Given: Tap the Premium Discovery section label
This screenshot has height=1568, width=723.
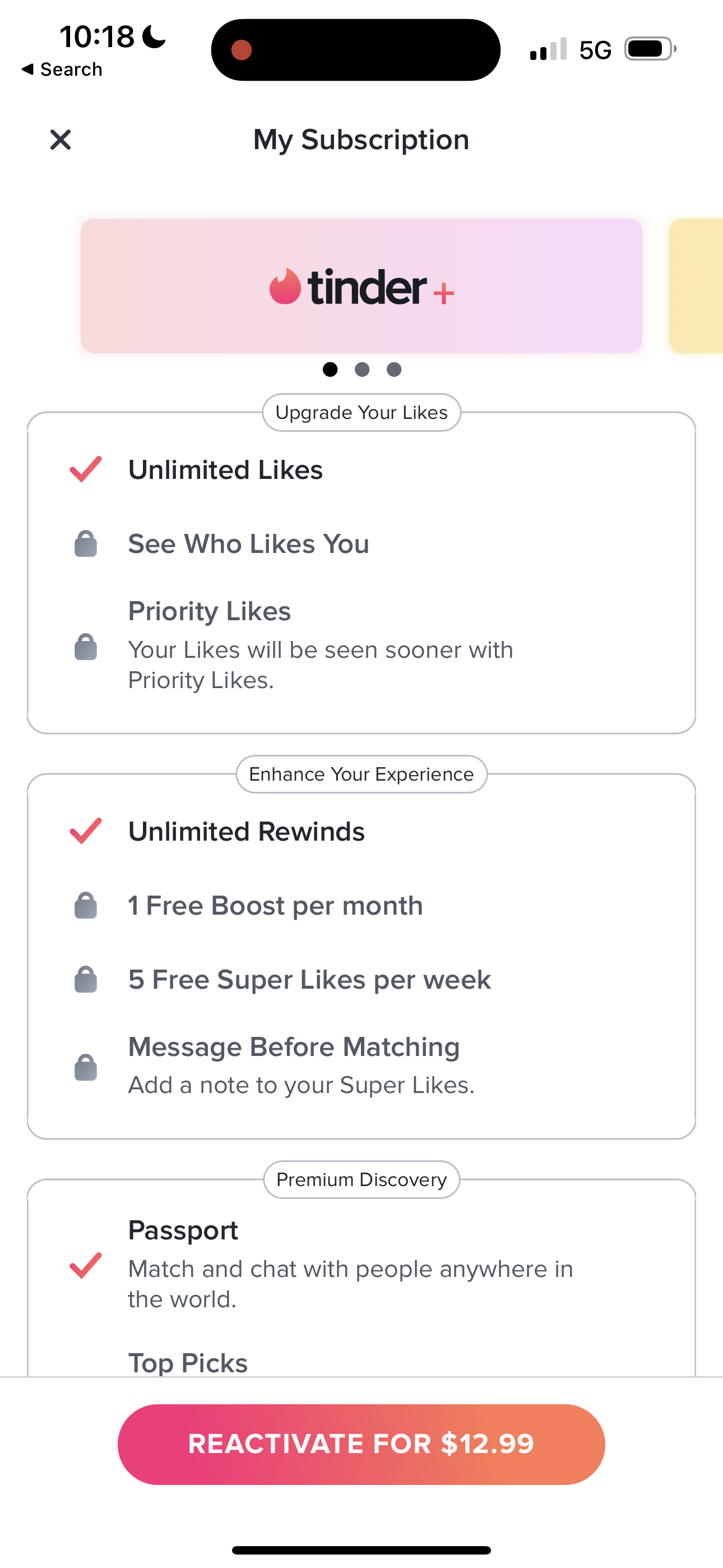Looking at the screenshot, I should point(361,1180).
